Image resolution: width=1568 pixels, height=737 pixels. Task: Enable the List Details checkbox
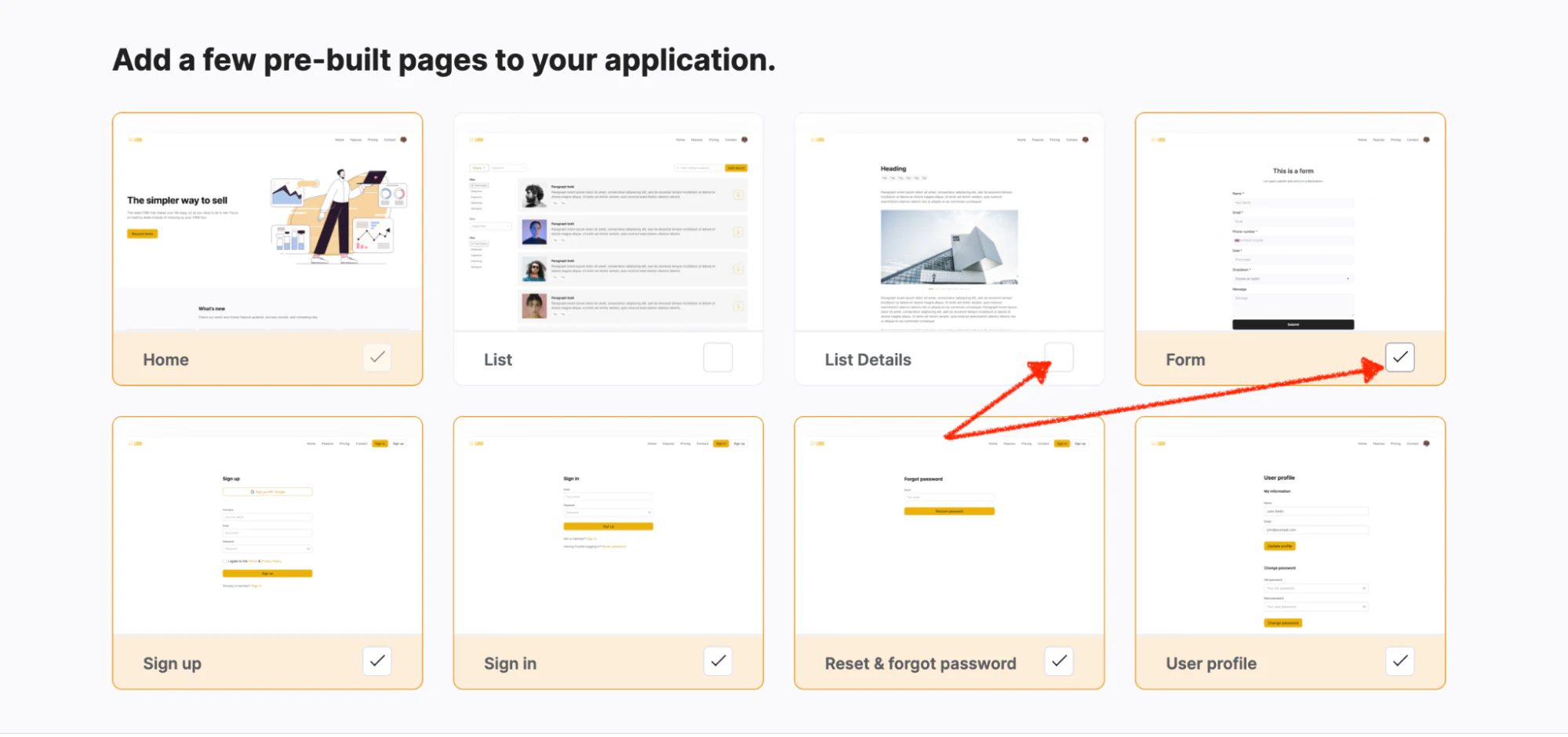(x=1059, y=357)
